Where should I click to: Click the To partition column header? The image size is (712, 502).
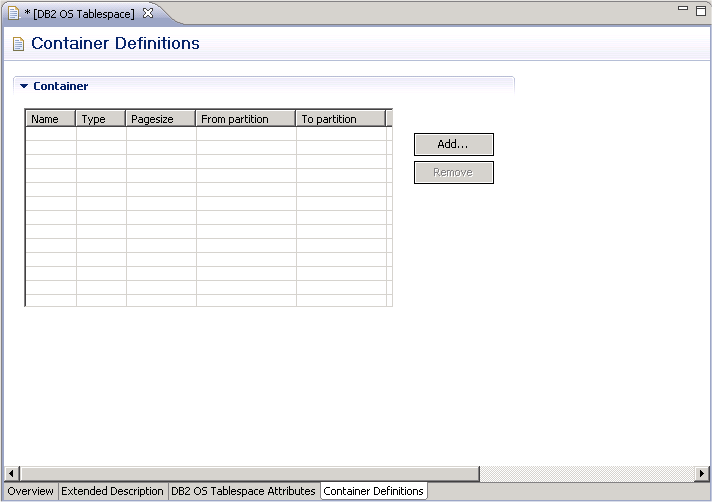[x=341, y=119]
